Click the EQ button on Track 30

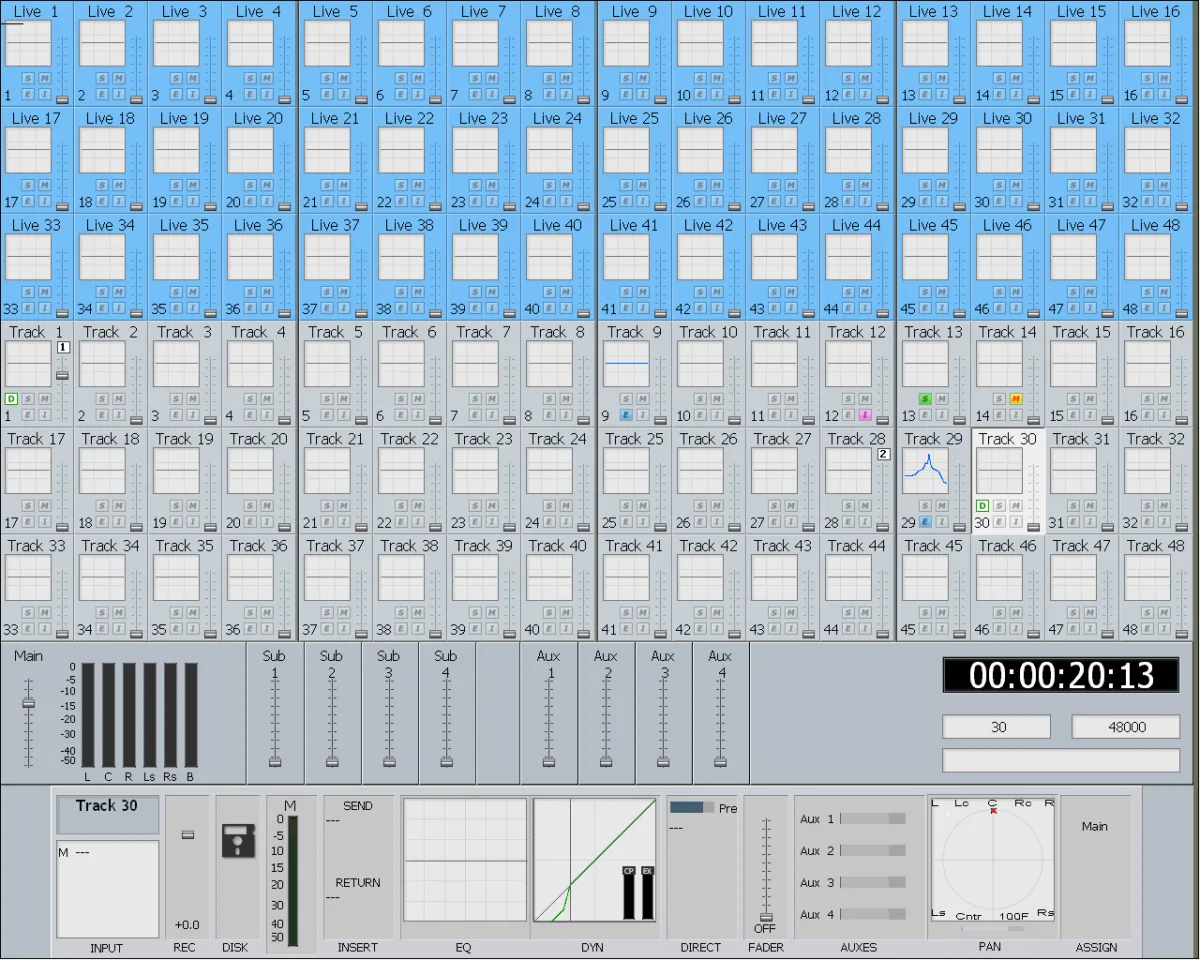tap(999, 522)
